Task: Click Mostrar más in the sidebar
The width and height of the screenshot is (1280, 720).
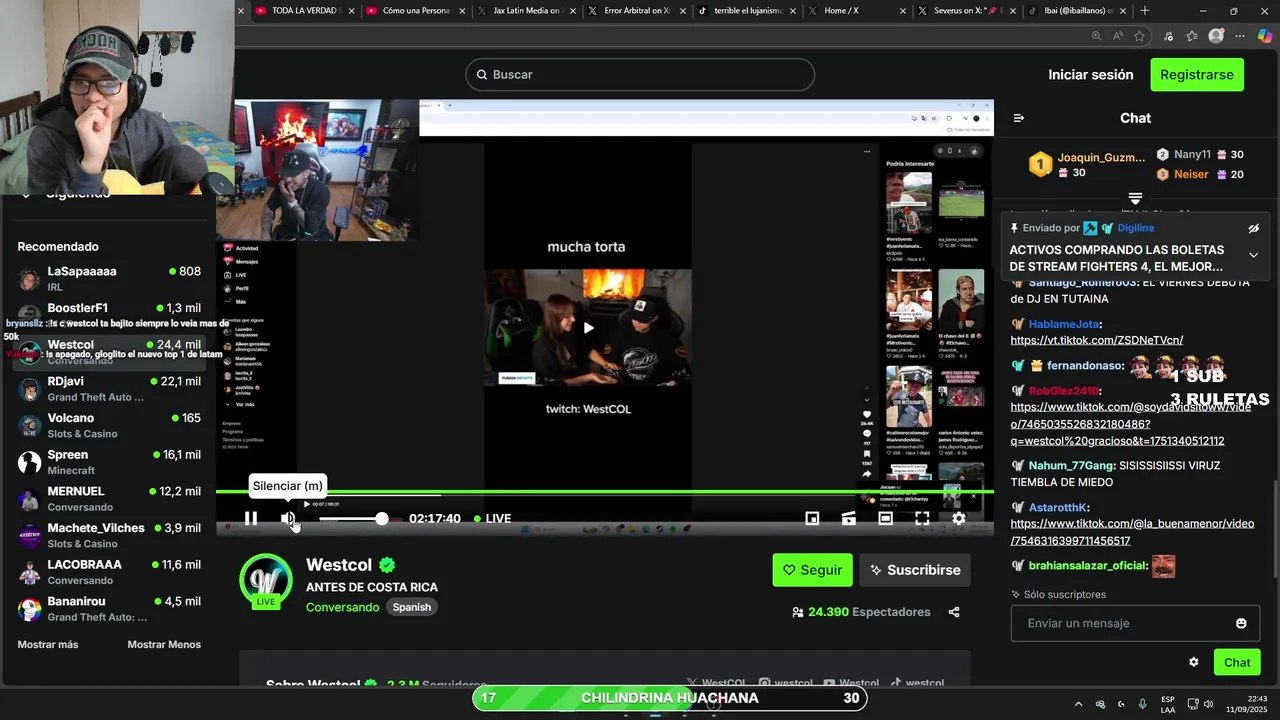Action: pos(48,645)
